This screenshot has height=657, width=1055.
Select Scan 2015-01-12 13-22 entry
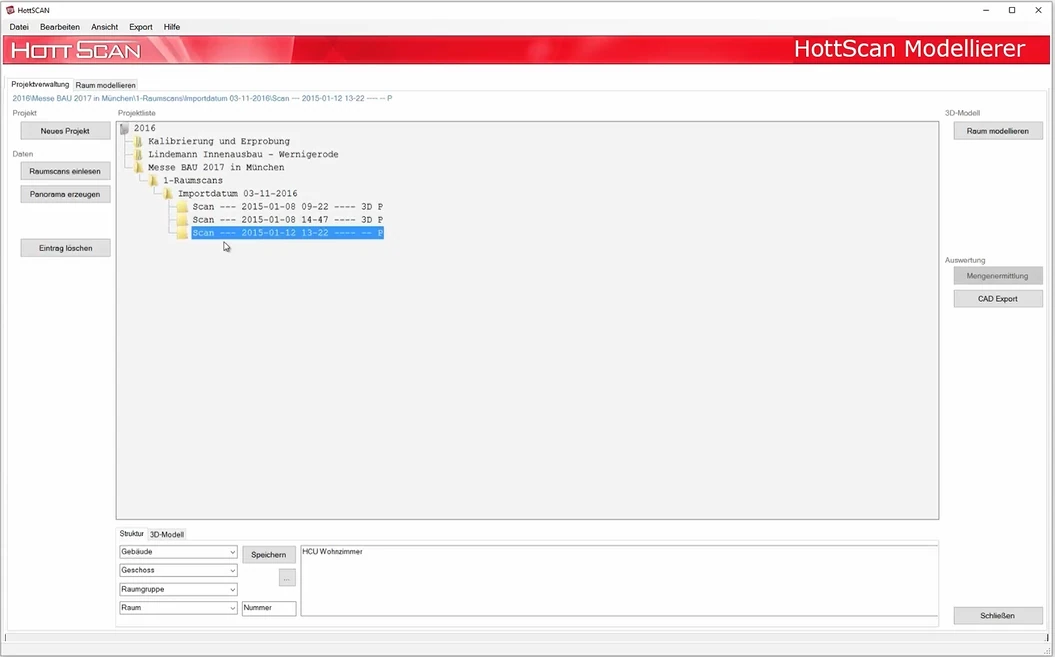pyautogui.click(x=288, y=233)
